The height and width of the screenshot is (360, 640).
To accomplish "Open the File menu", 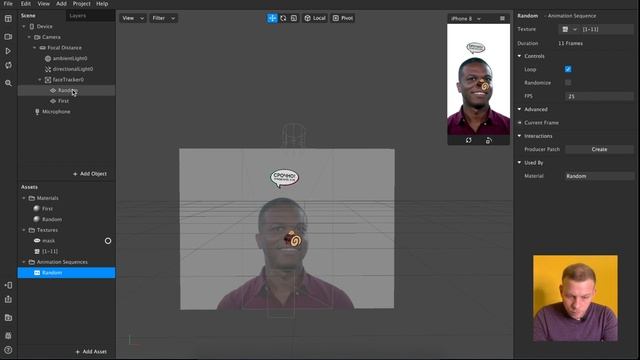I will click(x=8, y=4).
